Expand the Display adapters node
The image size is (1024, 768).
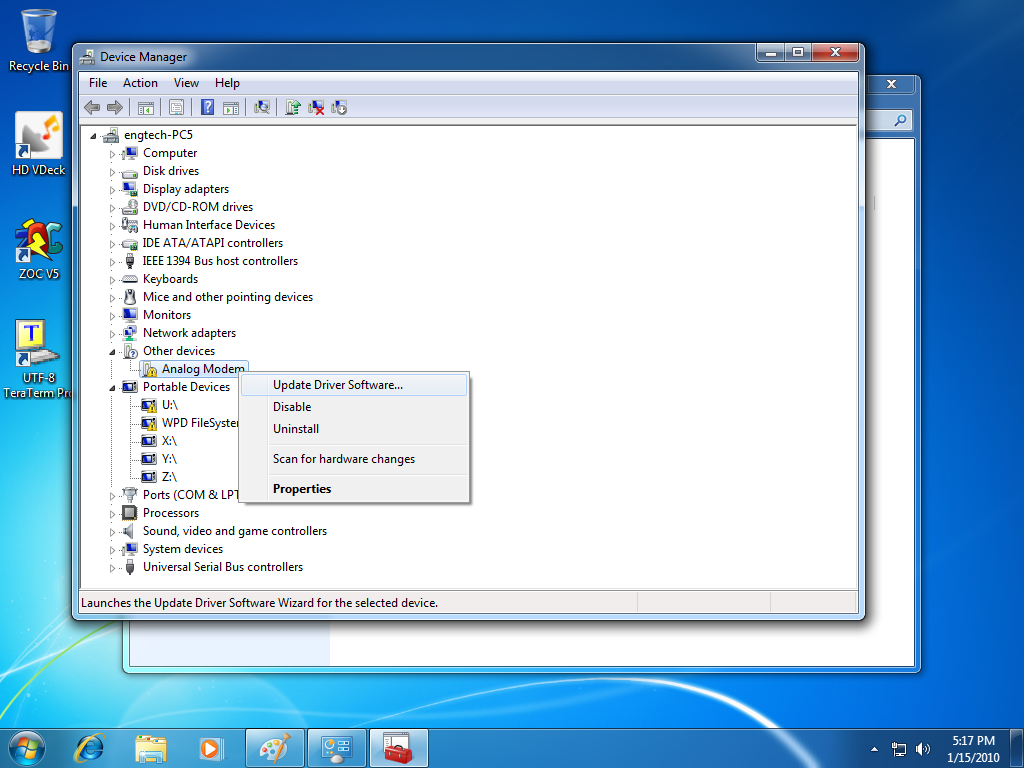[113, 189]
